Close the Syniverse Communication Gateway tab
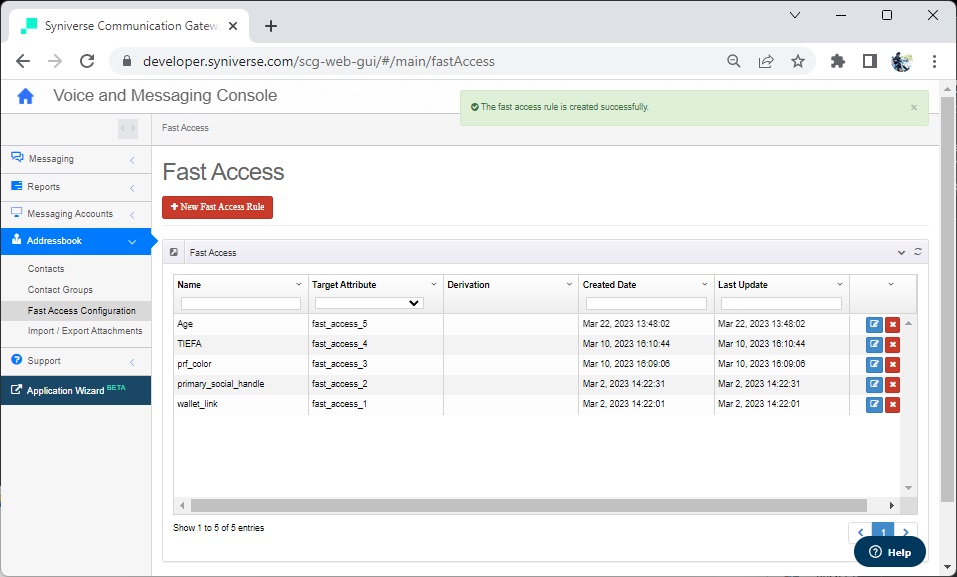 pyautogui.click(x=233, y=26)
